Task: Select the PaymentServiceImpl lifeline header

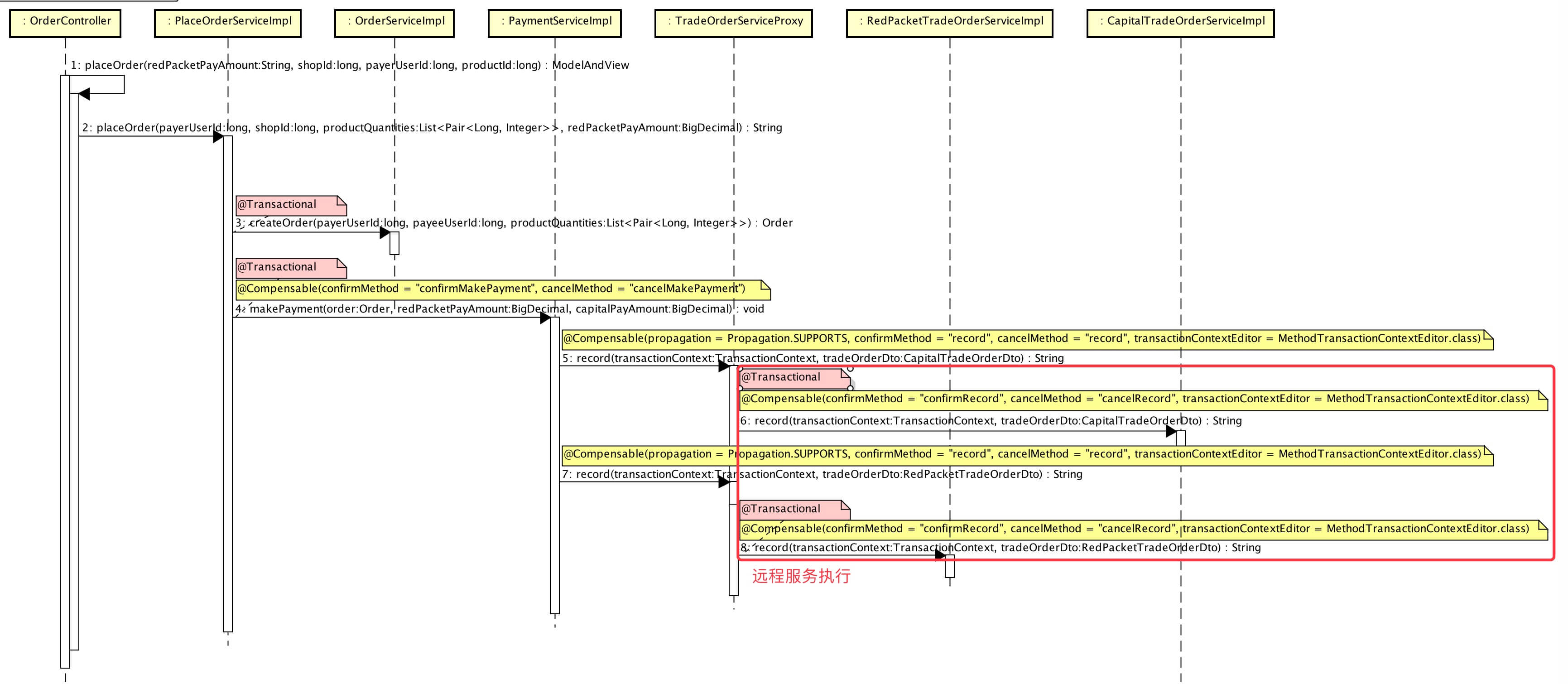Action: click(x=554, y=23)
